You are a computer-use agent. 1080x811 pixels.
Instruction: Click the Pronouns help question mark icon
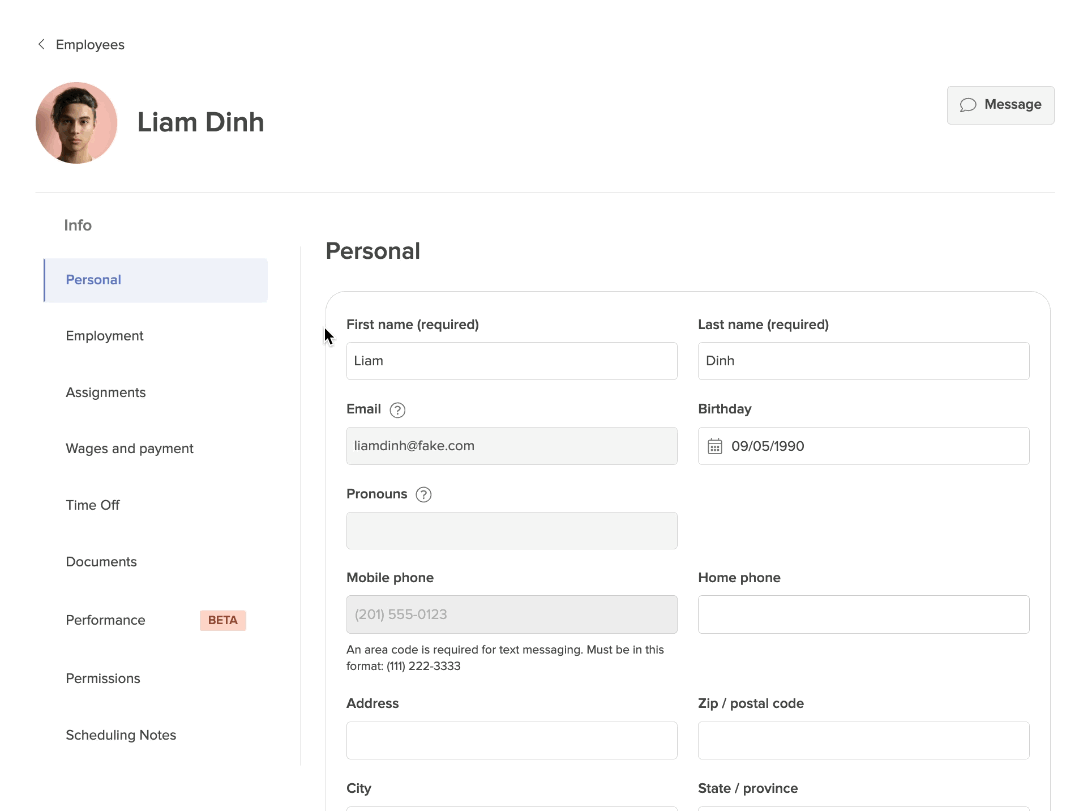click(x=423, y=494)
